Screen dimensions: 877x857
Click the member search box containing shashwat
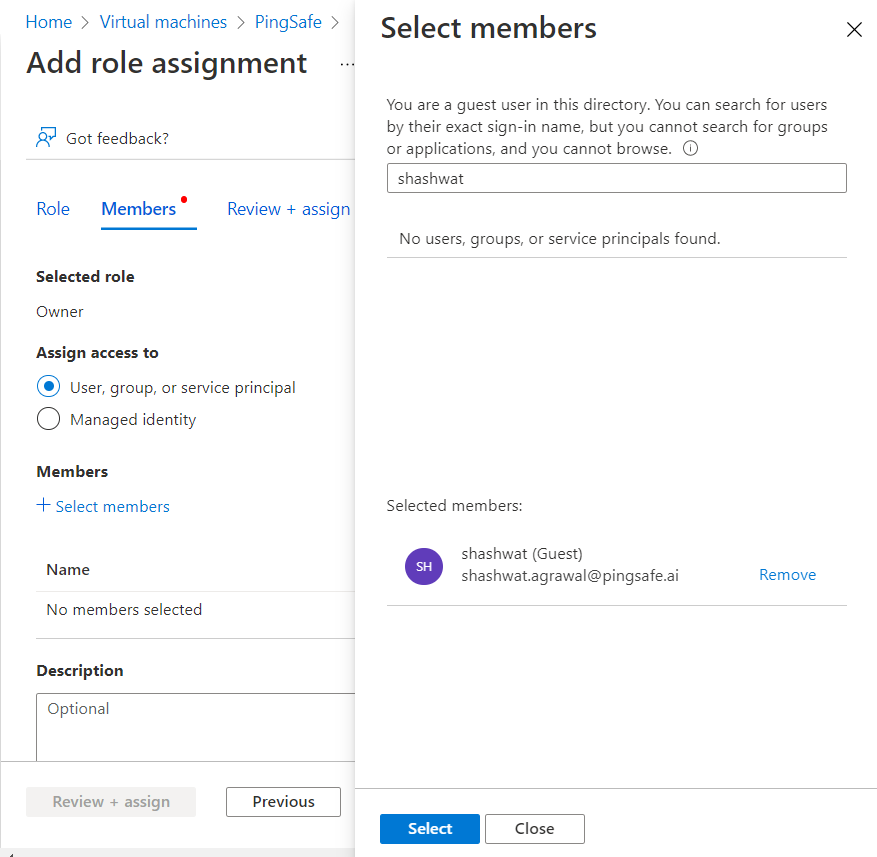(x=616, y=179)
